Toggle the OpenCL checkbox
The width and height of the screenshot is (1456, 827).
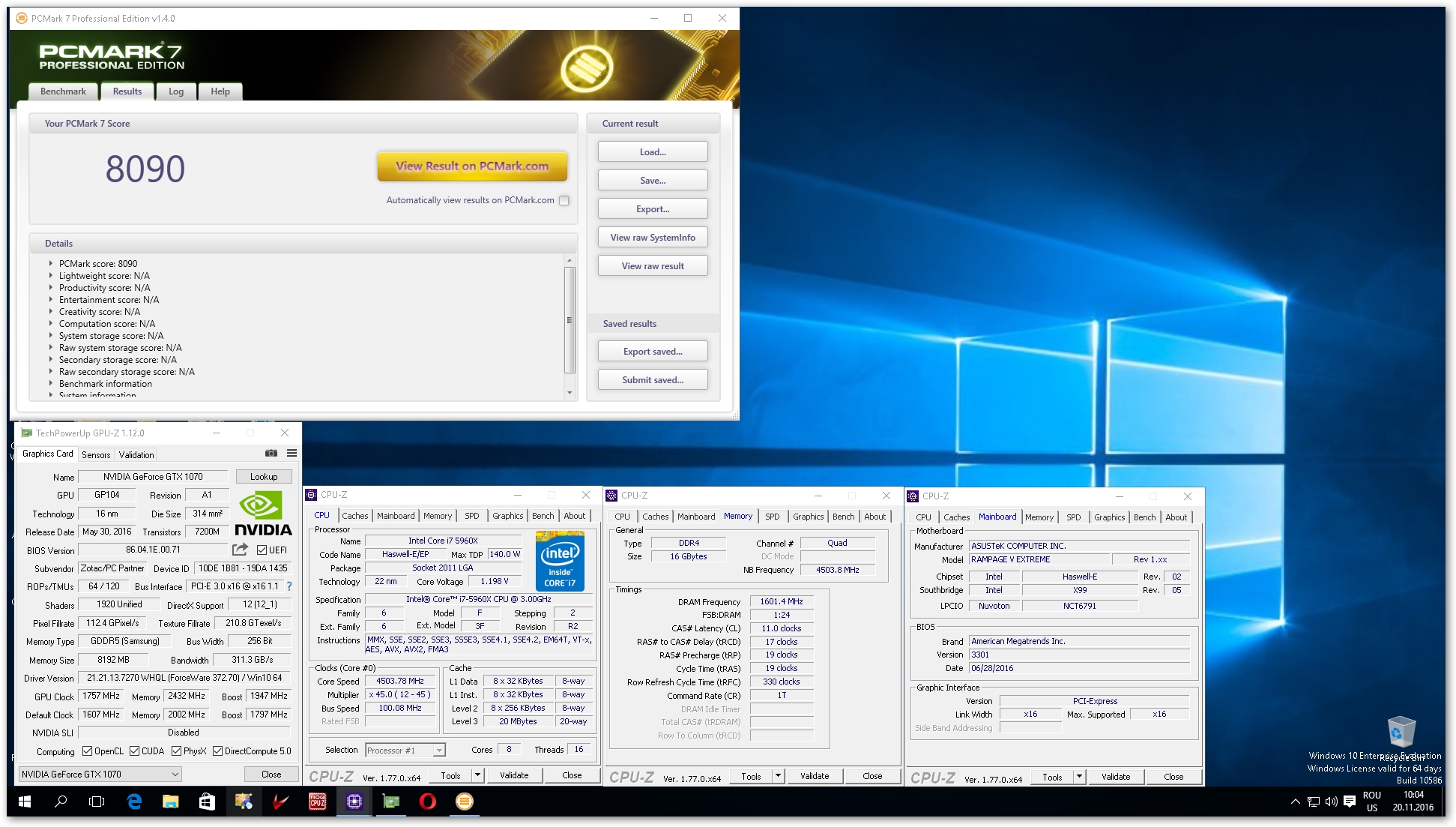click(87, 751)
